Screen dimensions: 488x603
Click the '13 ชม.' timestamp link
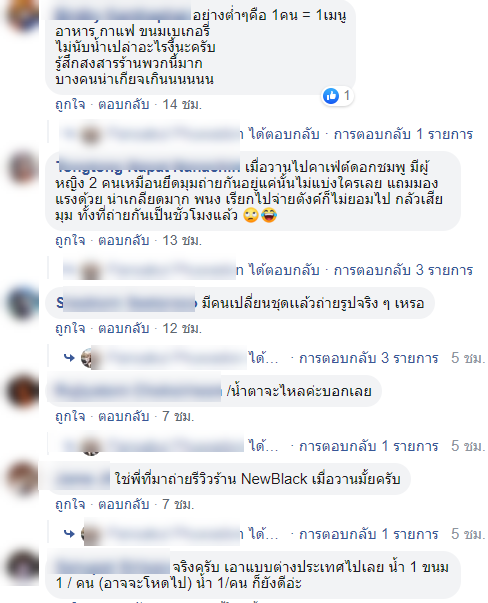[x=182, y=240]
